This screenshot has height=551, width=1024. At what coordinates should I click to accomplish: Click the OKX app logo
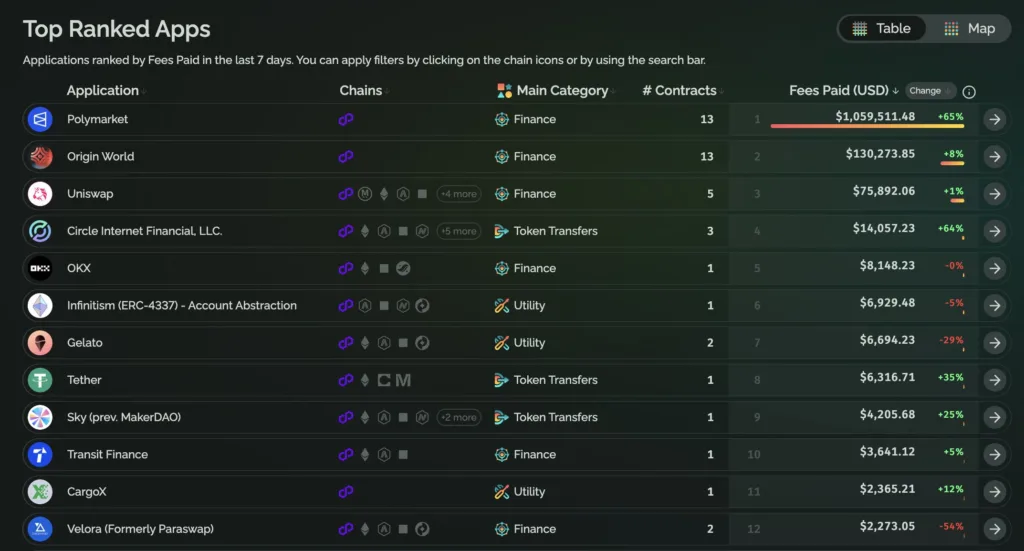point(40,268)
